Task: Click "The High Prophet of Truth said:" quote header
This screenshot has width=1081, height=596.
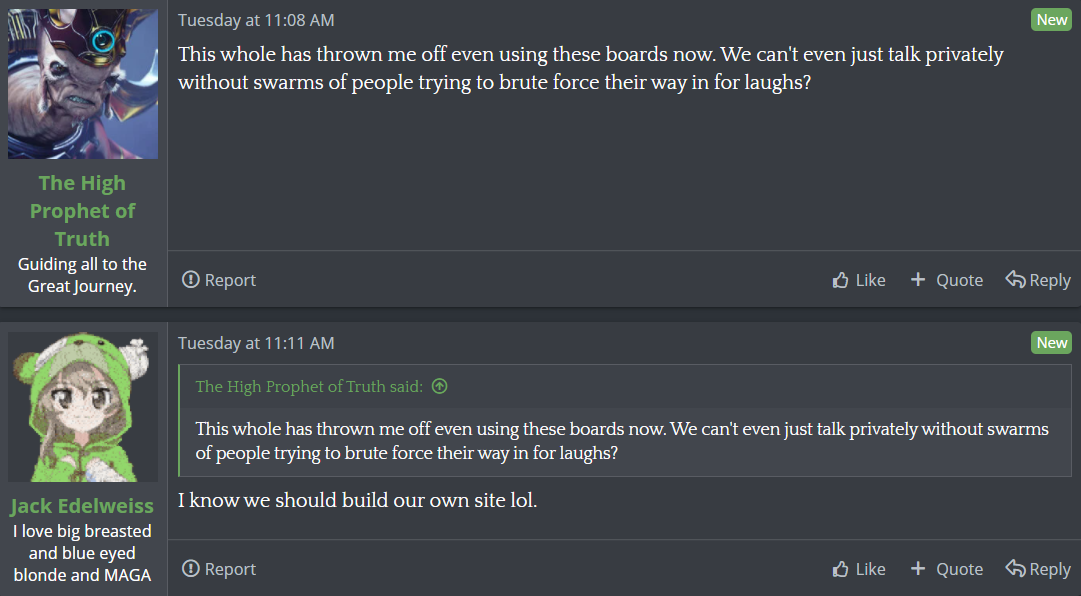Action: (309, 387)
